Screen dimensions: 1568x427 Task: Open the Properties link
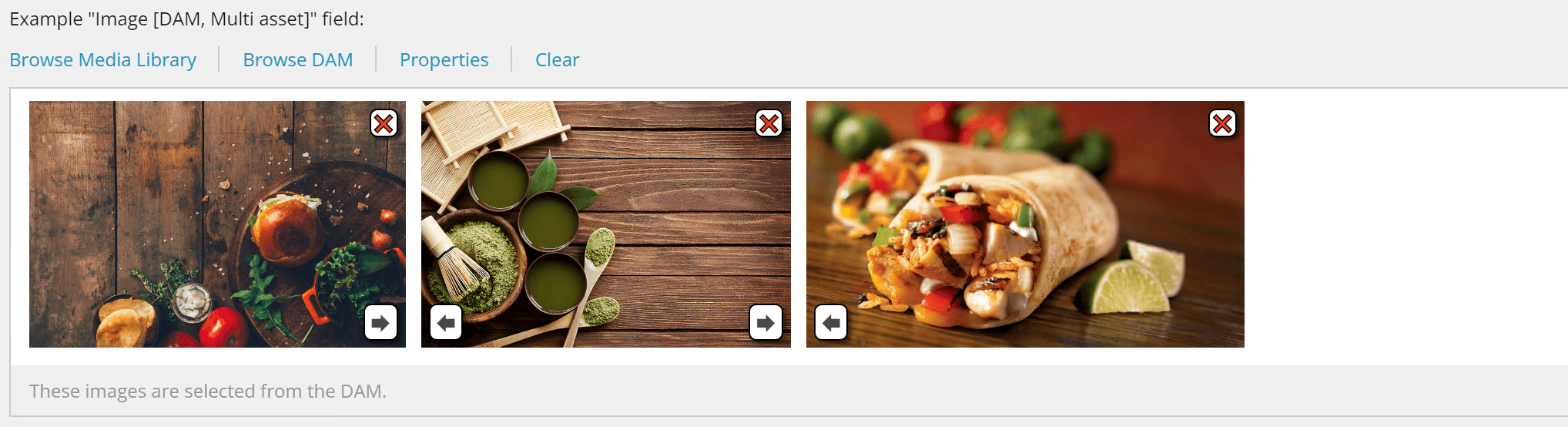tap(444, 60)
